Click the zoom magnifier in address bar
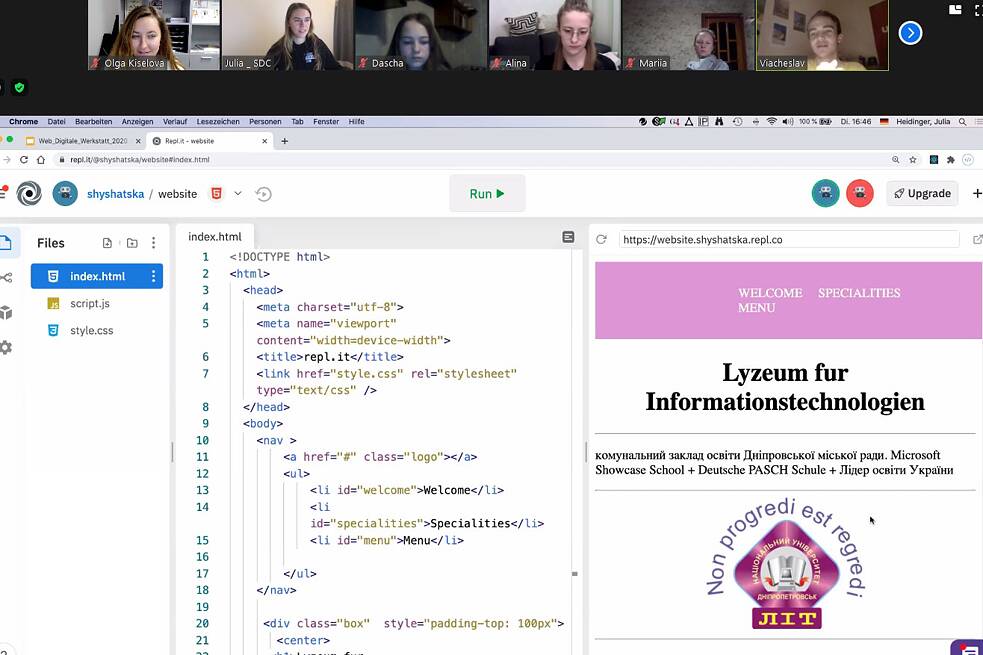This screenshot has width=983, height=655. click(895, 160)
